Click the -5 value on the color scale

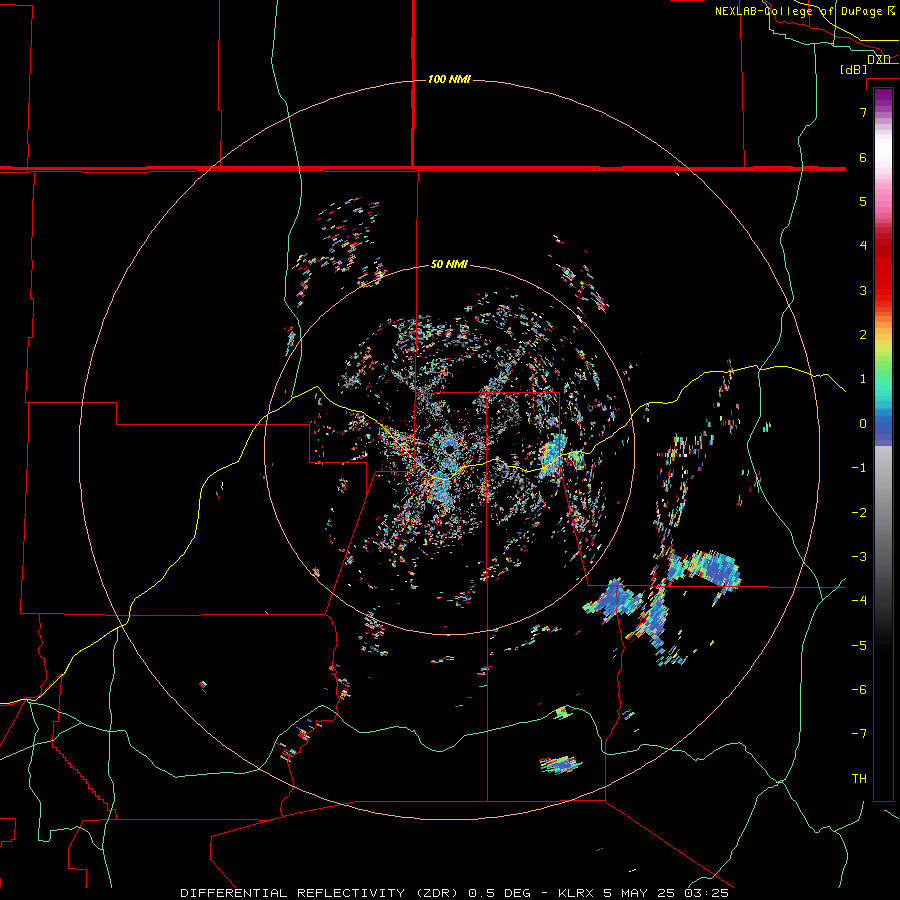pos(859,646)
